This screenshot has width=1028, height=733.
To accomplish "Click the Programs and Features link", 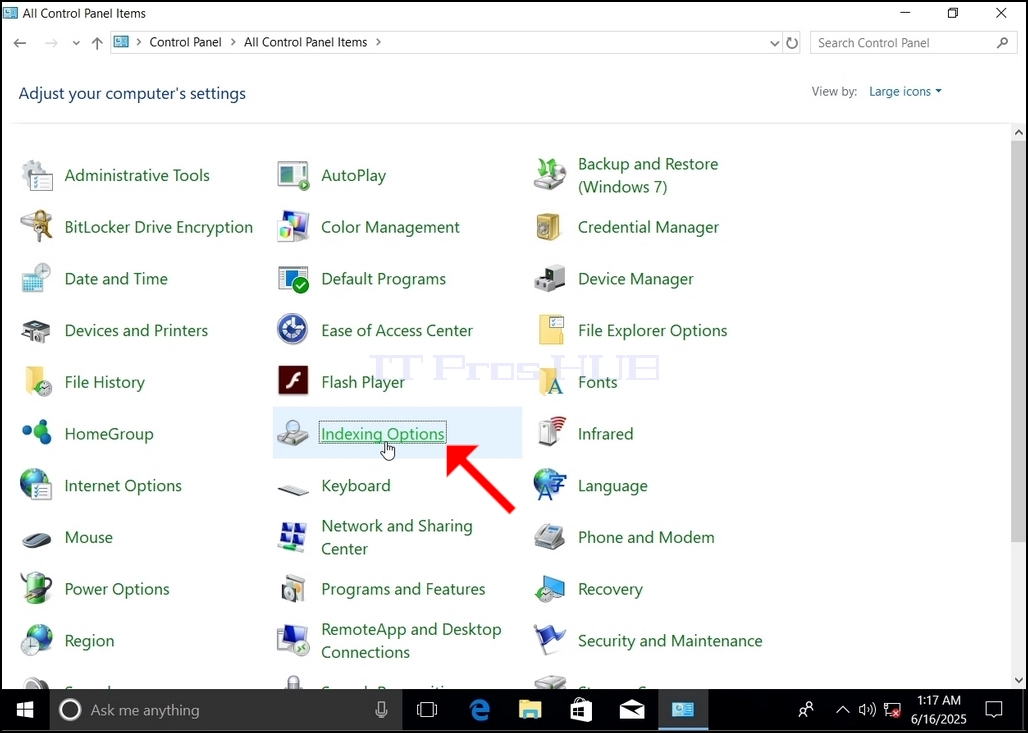I will point(403,589).
